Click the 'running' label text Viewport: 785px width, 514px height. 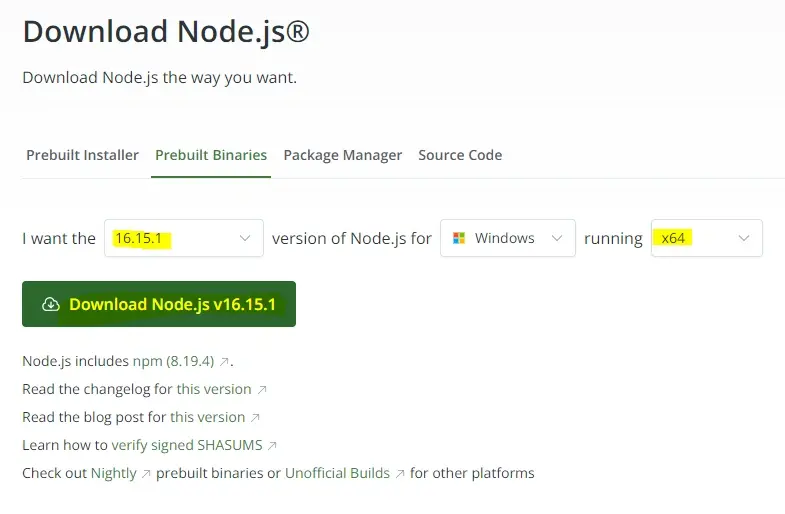tap(613, 239)
